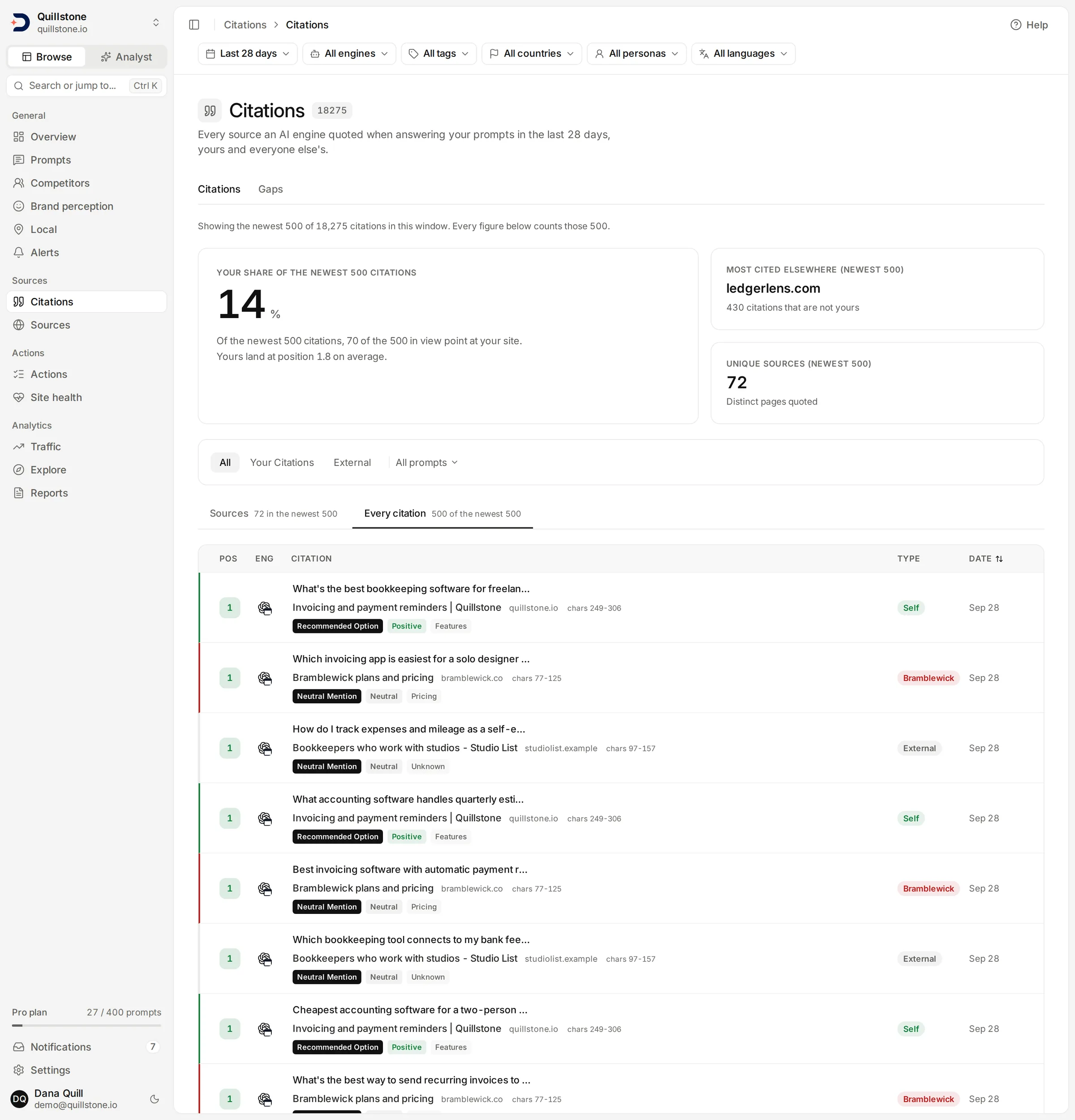The height and width of the screenshot is (1120, 1075).
Task: Go to Competitors page
Action: pos(86,183)
